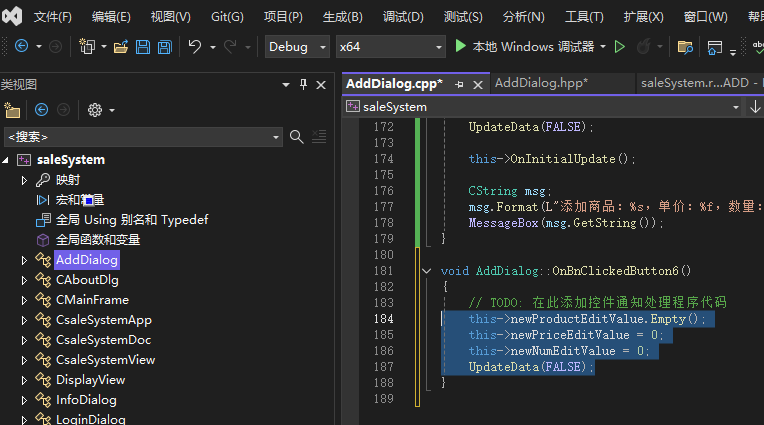The height and width of the screenshot is (425, 764).
Task: Click the Save All toolbar icon
Action: point(163,47)
